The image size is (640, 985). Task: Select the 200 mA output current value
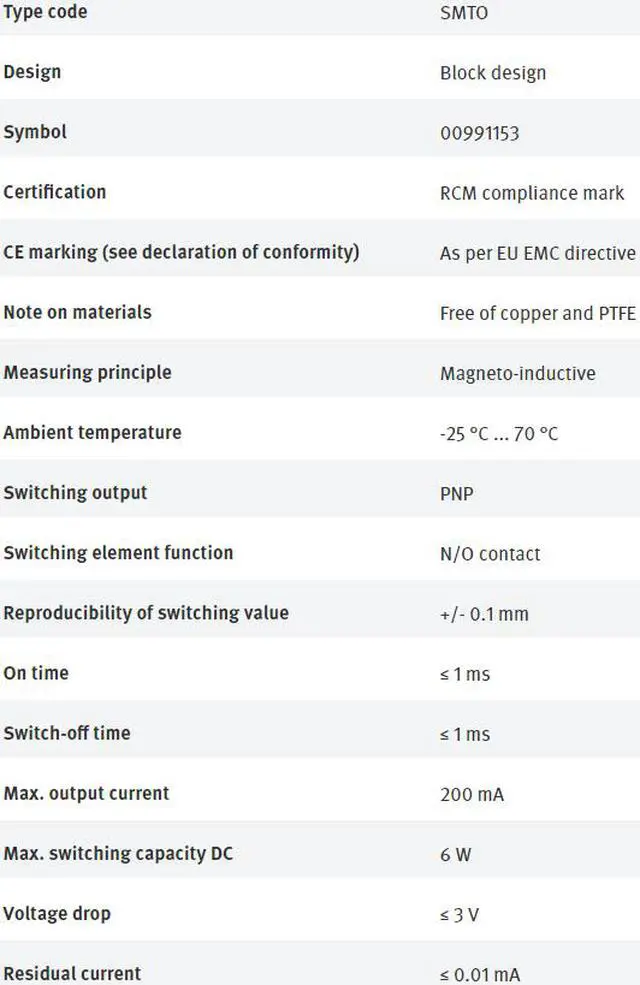(472, 795)
